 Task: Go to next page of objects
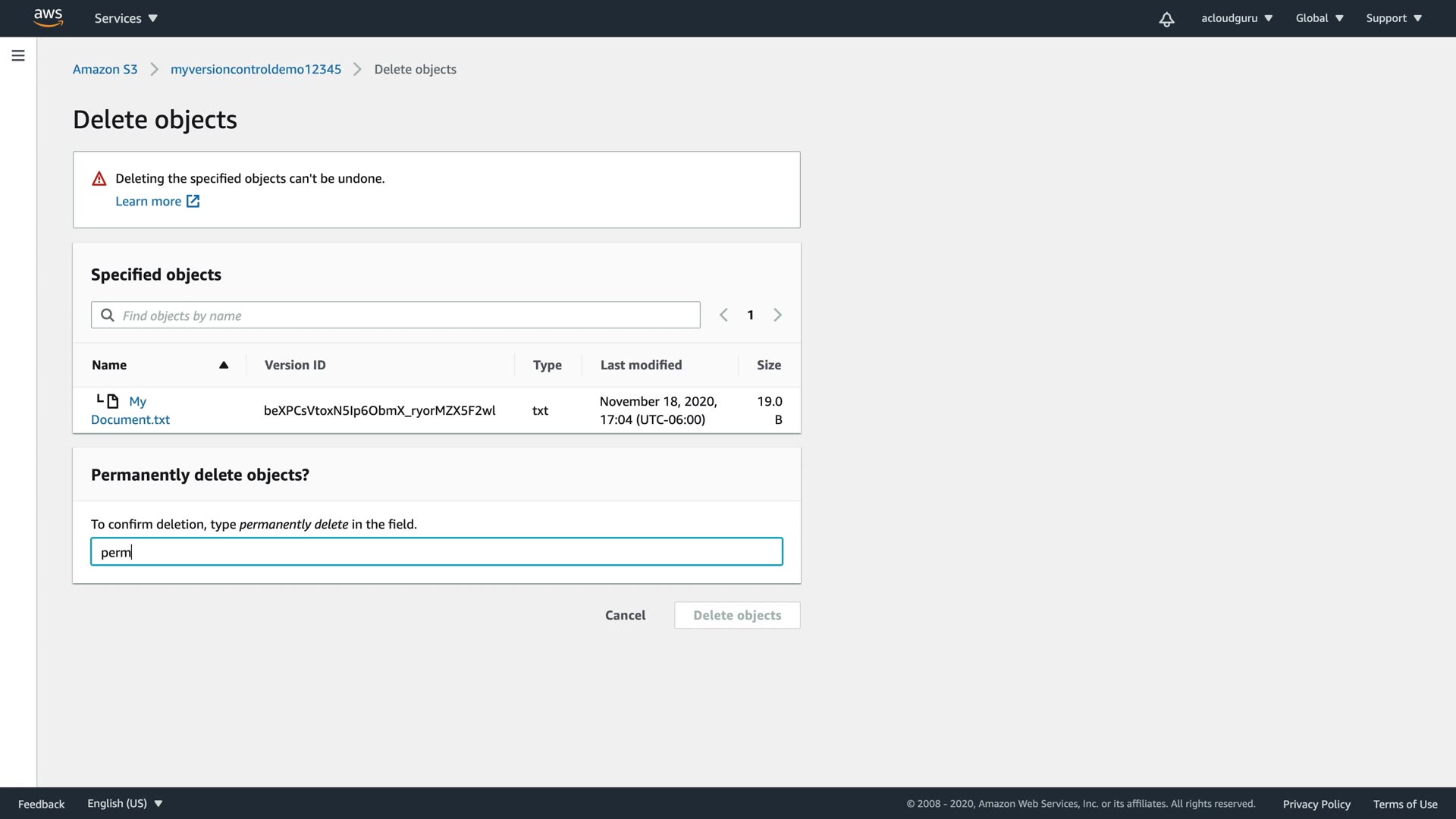tap(777, 315)
